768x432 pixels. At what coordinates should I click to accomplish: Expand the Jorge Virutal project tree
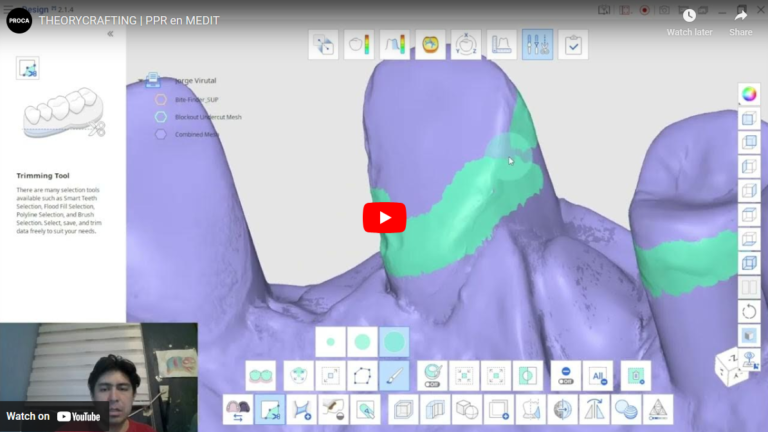[141, 80]
